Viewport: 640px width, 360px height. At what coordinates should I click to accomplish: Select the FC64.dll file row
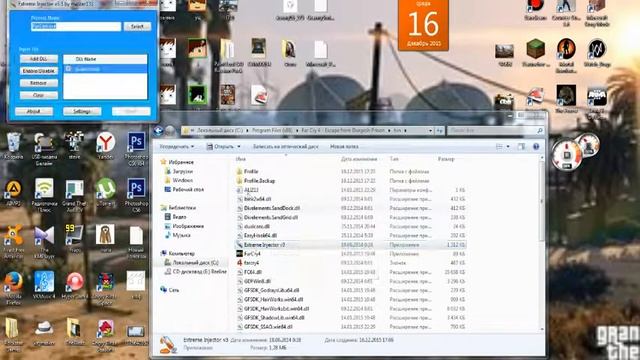(350, 272)
